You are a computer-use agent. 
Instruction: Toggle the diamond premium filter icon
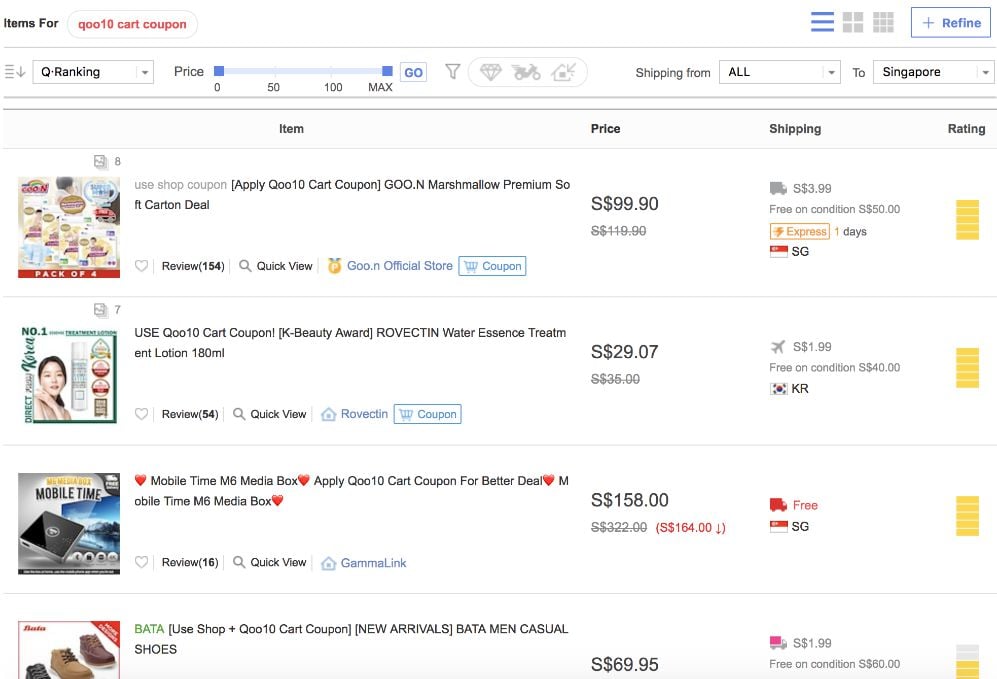tap(490, 72)
